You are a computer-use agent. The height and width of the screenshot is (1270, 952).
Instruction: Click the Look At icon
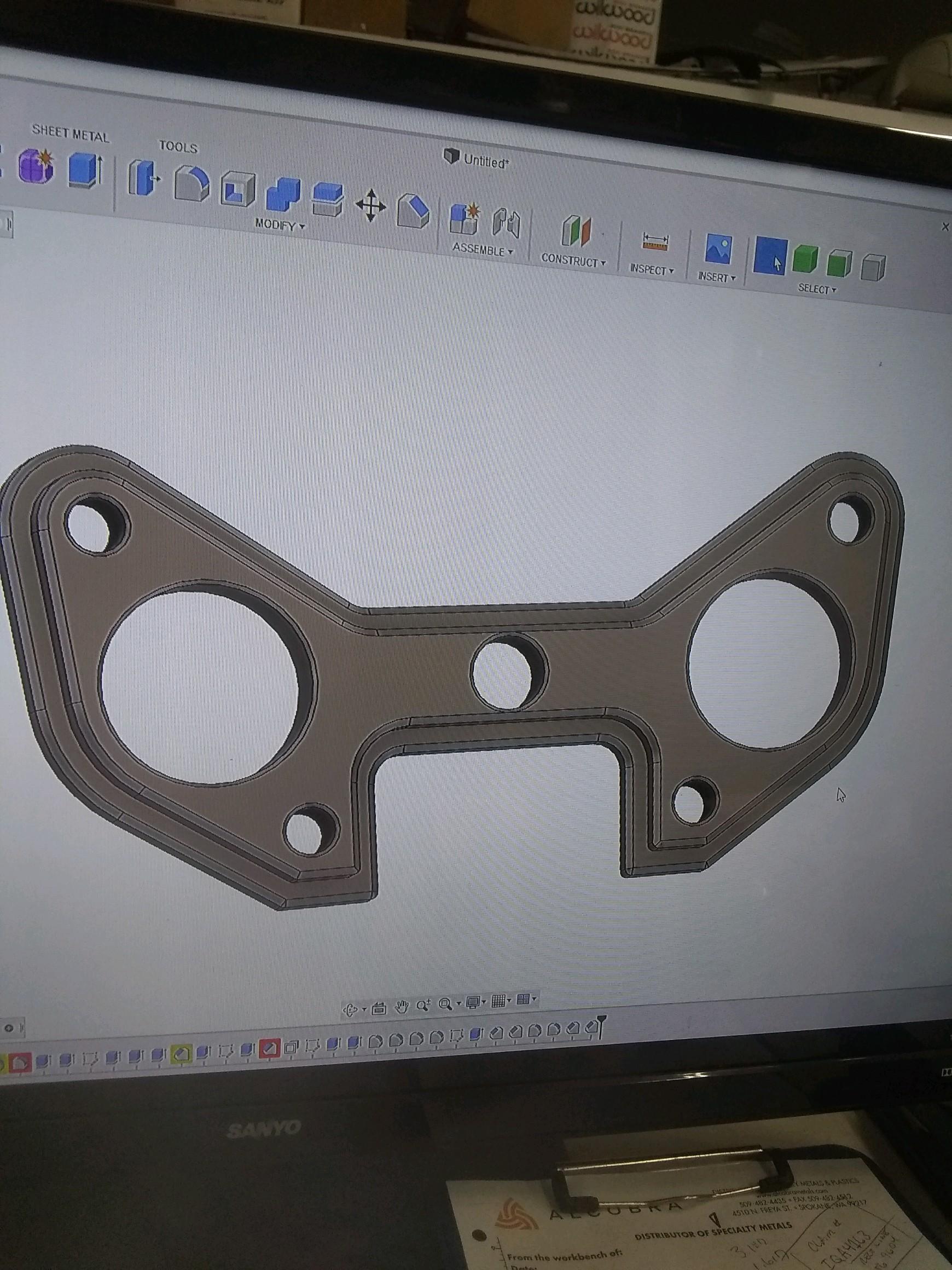(x=379, y=1008)
